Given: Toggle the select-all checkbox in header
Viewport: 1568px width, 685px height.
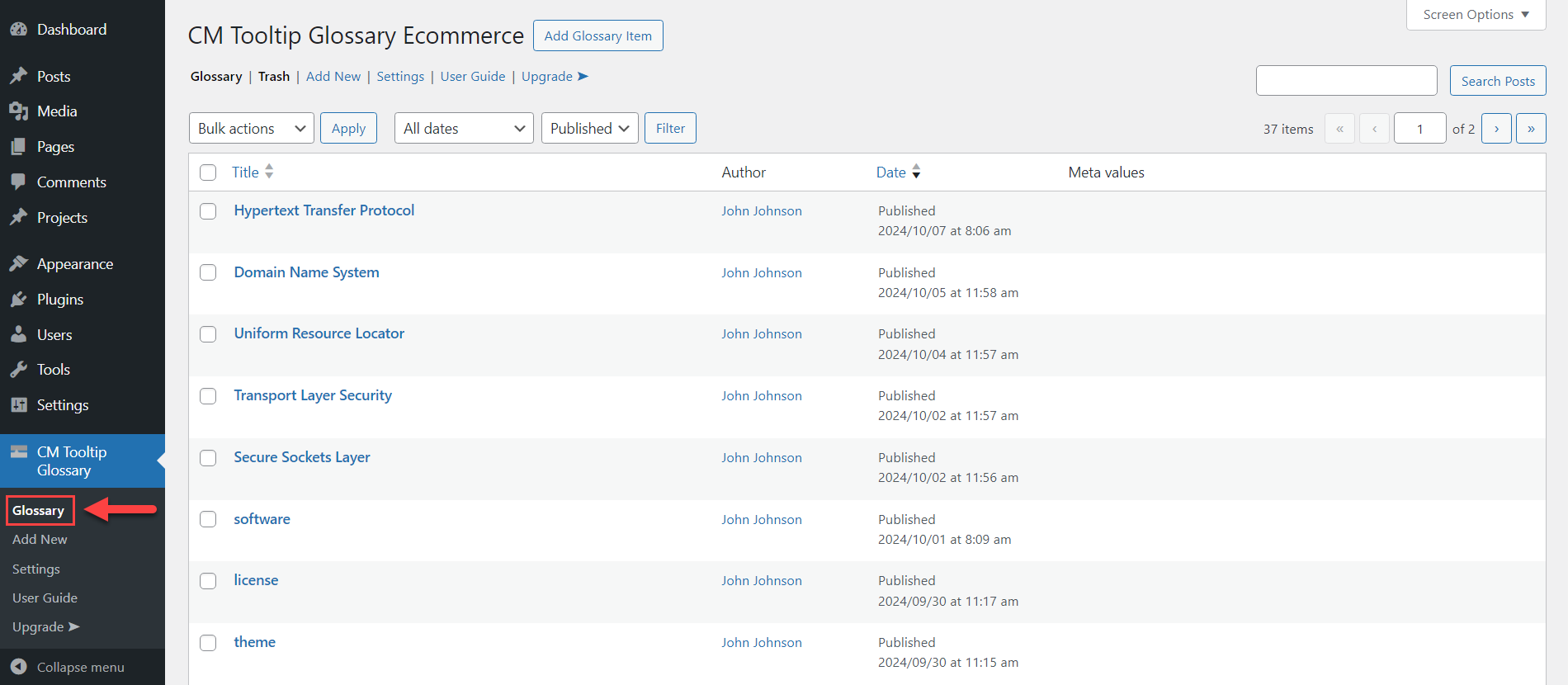Looking at the screenshot, I should 208,172.
